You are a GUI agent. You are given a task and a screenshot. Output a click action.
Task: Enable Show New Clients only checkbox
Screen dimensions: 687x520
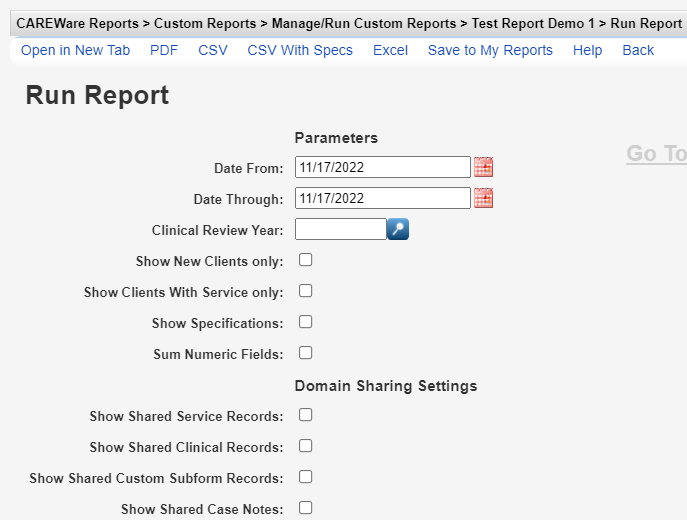point(306,260)
